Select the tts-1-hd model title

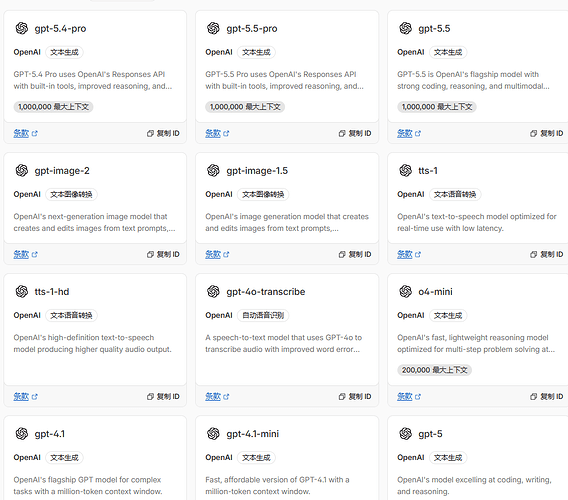(x=52, y=292)
